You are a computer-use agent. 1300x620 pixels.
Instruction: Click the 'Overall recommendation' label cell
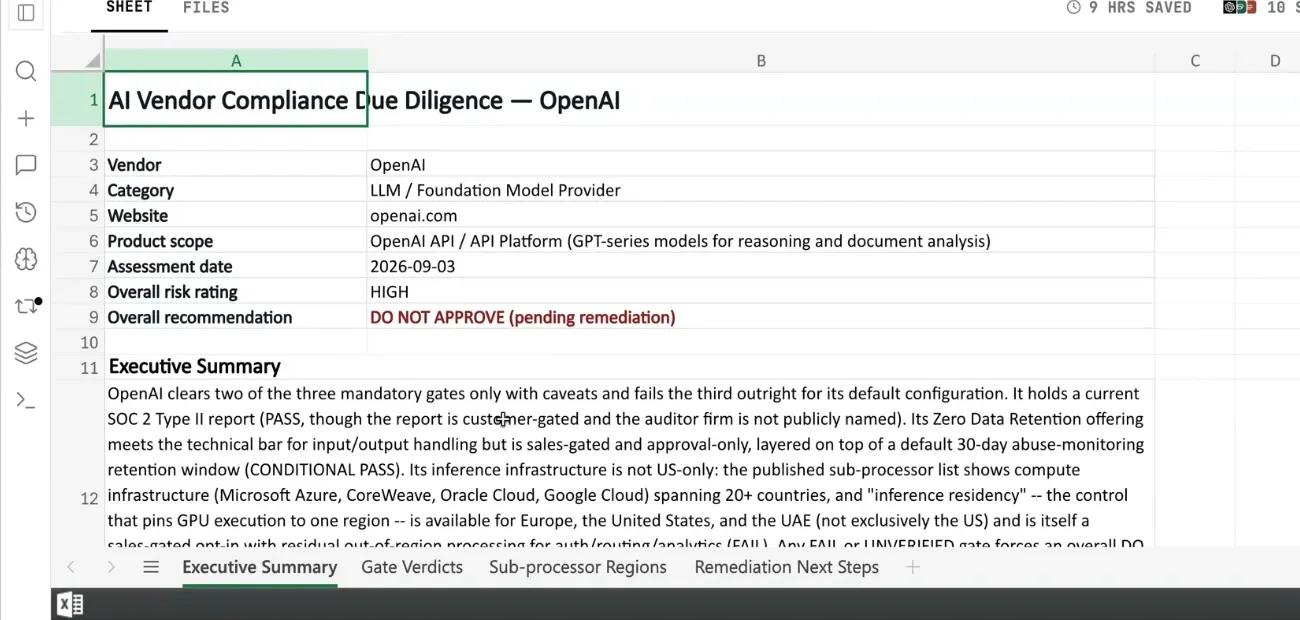coord(236,317)
